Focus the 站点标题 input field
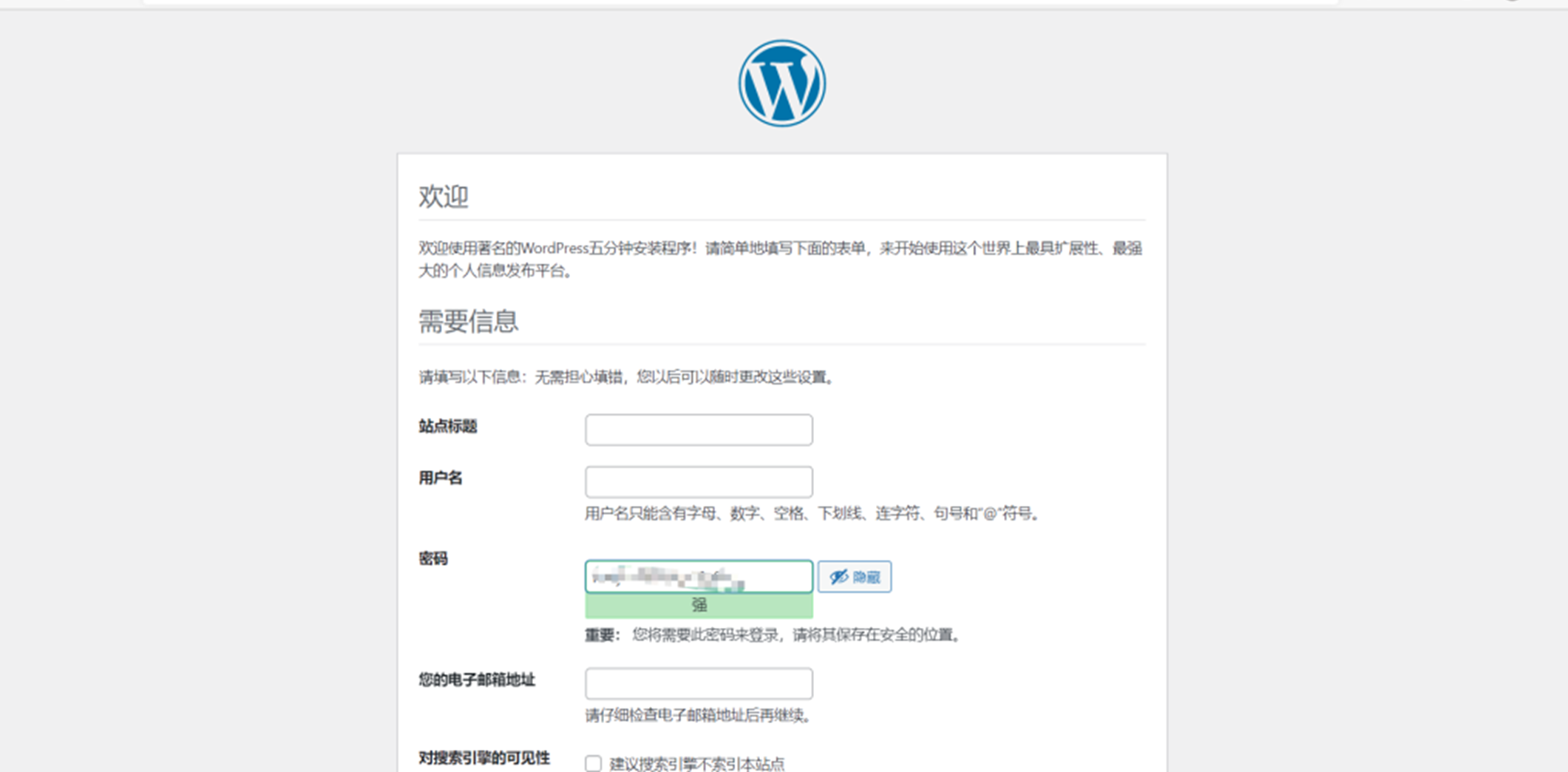This screenshot has height=772, width=1568. click(x=699, y=430)
